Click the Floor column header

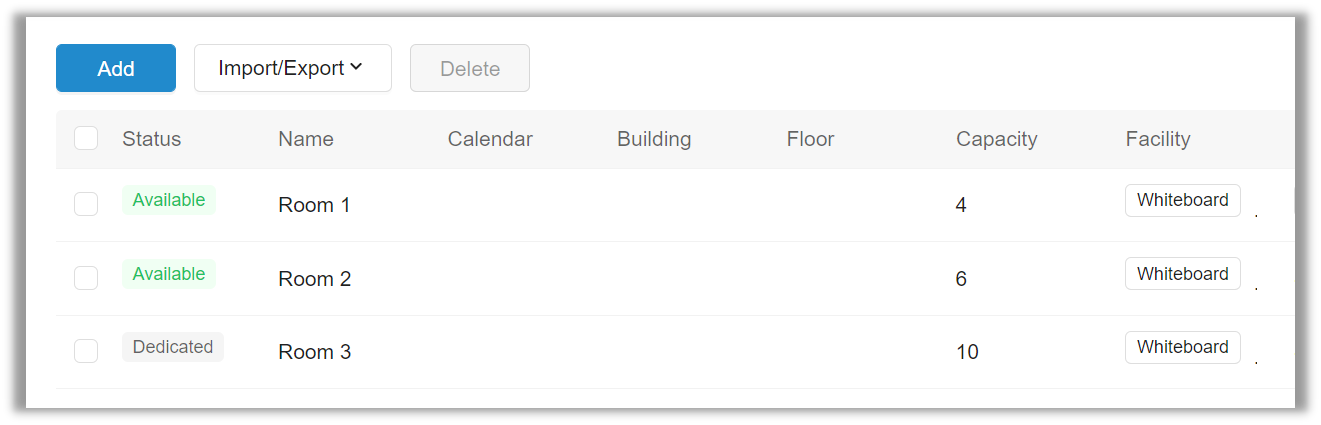[x=810, y=139]
